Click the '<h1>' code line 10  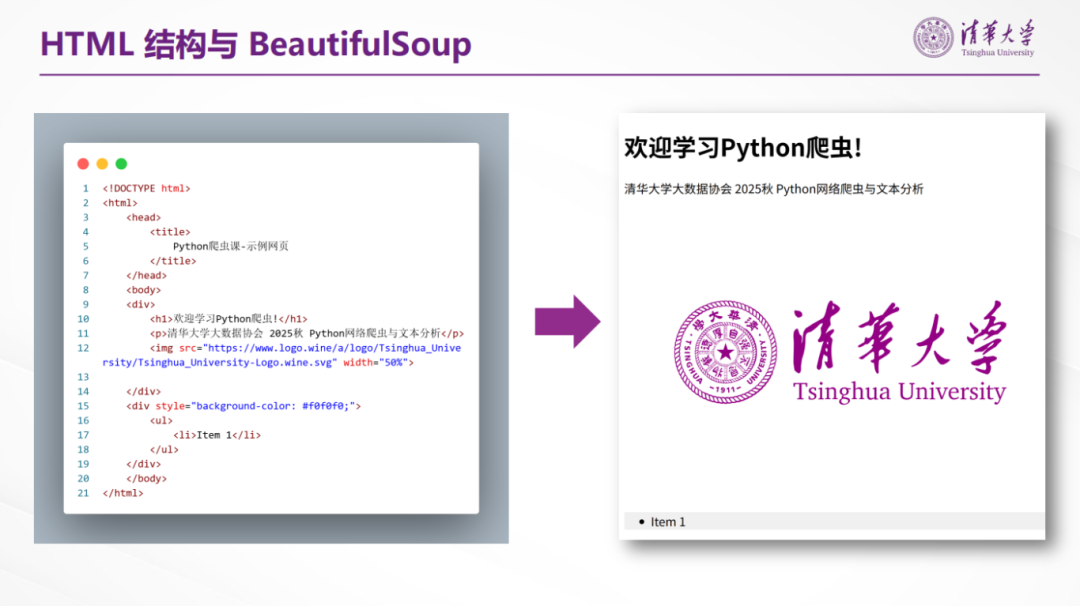229,319
